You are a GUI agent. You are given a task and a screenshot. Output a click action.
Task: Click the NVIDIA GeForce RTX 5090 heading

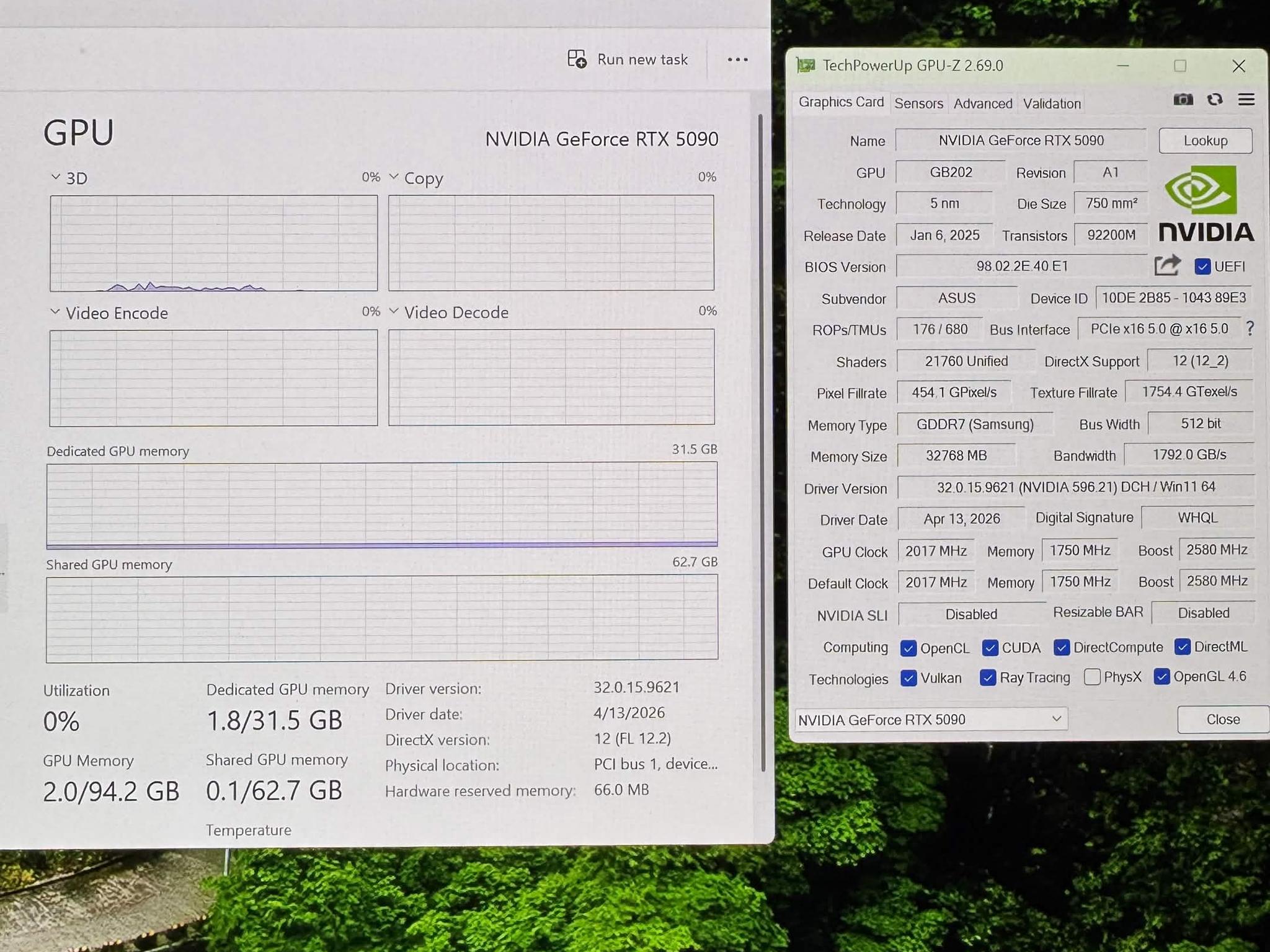coord(602,139)
